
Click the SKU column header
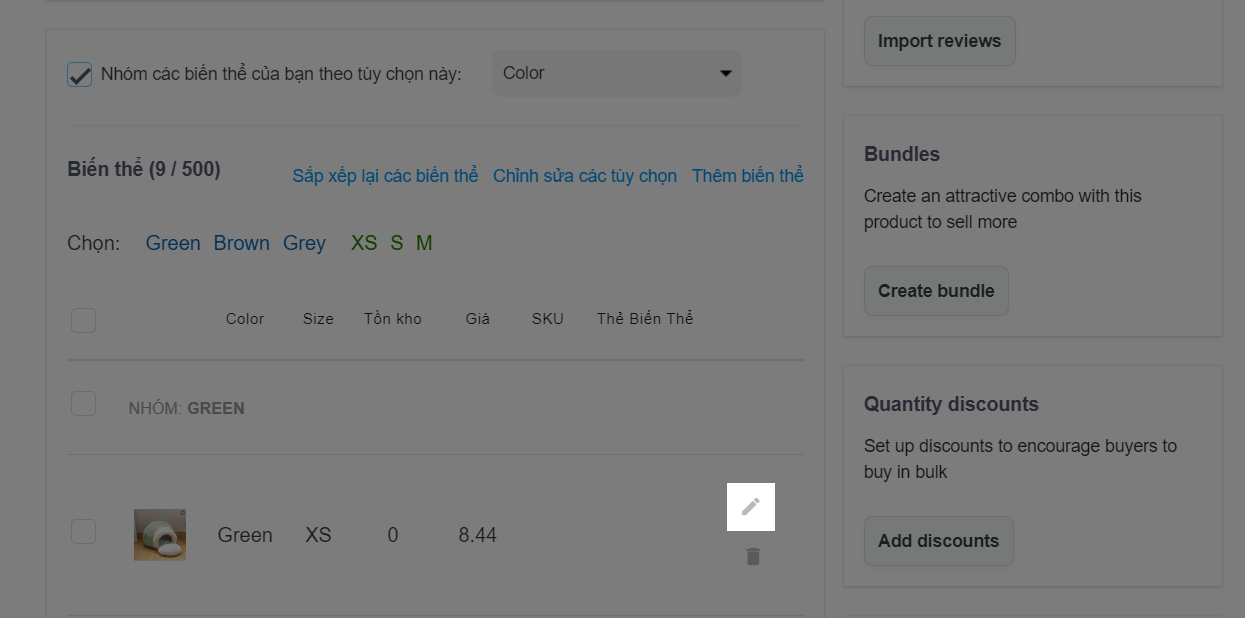(x=548, y=319)
